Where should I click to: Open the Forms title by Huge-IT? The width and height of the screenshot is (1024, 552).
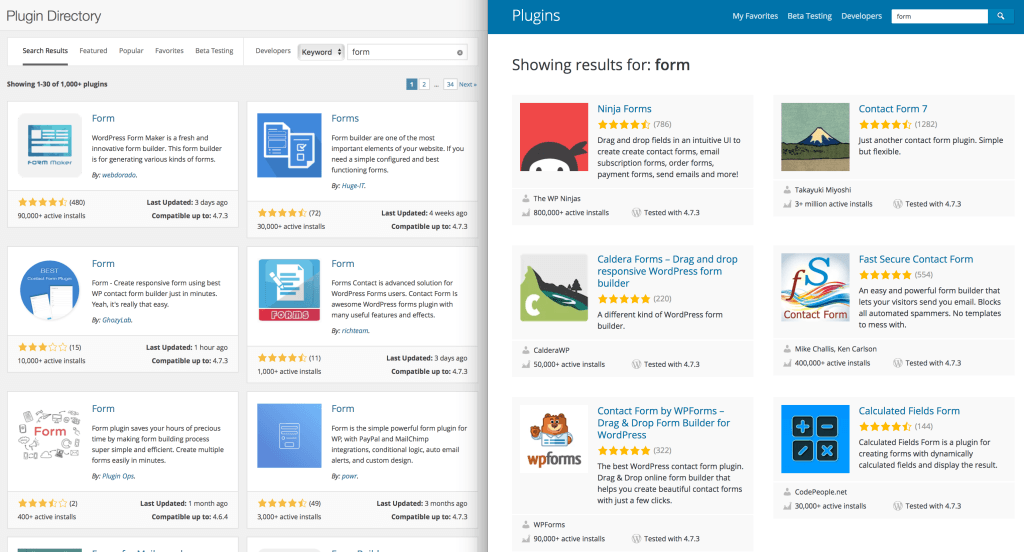tap(345, 118)
